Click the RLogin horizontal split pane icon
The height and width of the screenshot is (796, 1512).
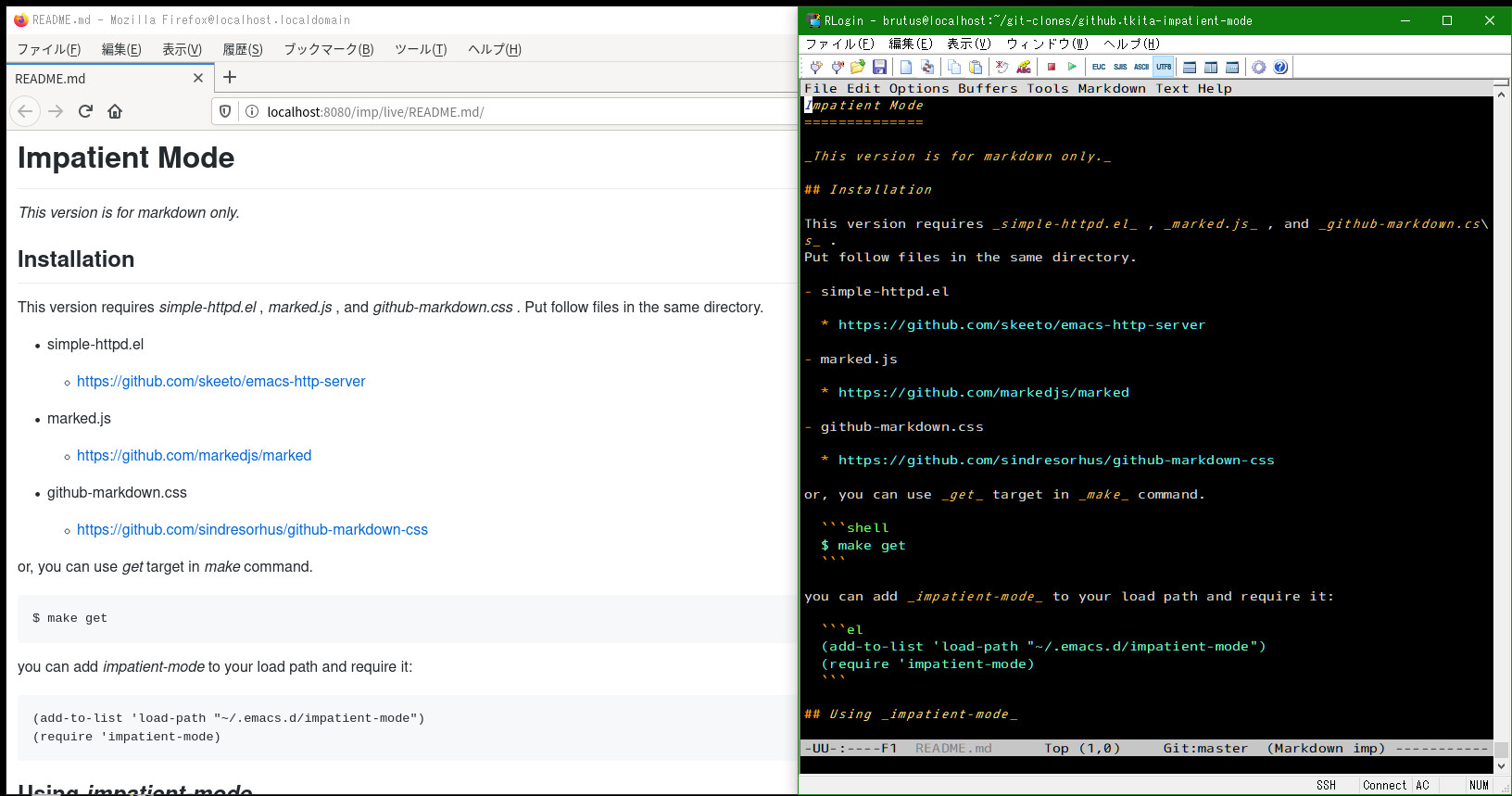click(x=1190, y=67)
